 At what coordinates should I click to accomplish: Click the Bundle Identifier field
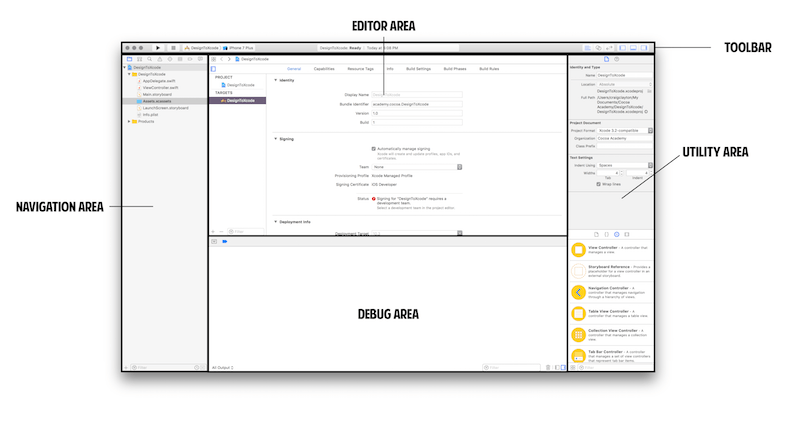(x=417, y=104)
